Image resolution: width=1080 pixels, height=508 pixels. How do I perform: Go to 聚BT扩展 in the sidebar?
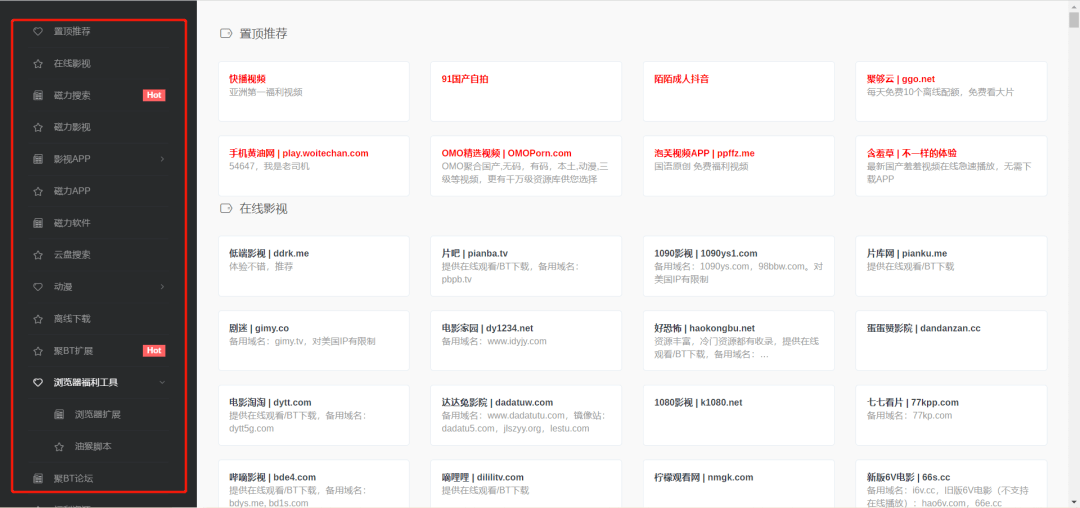tap(100, 350)
